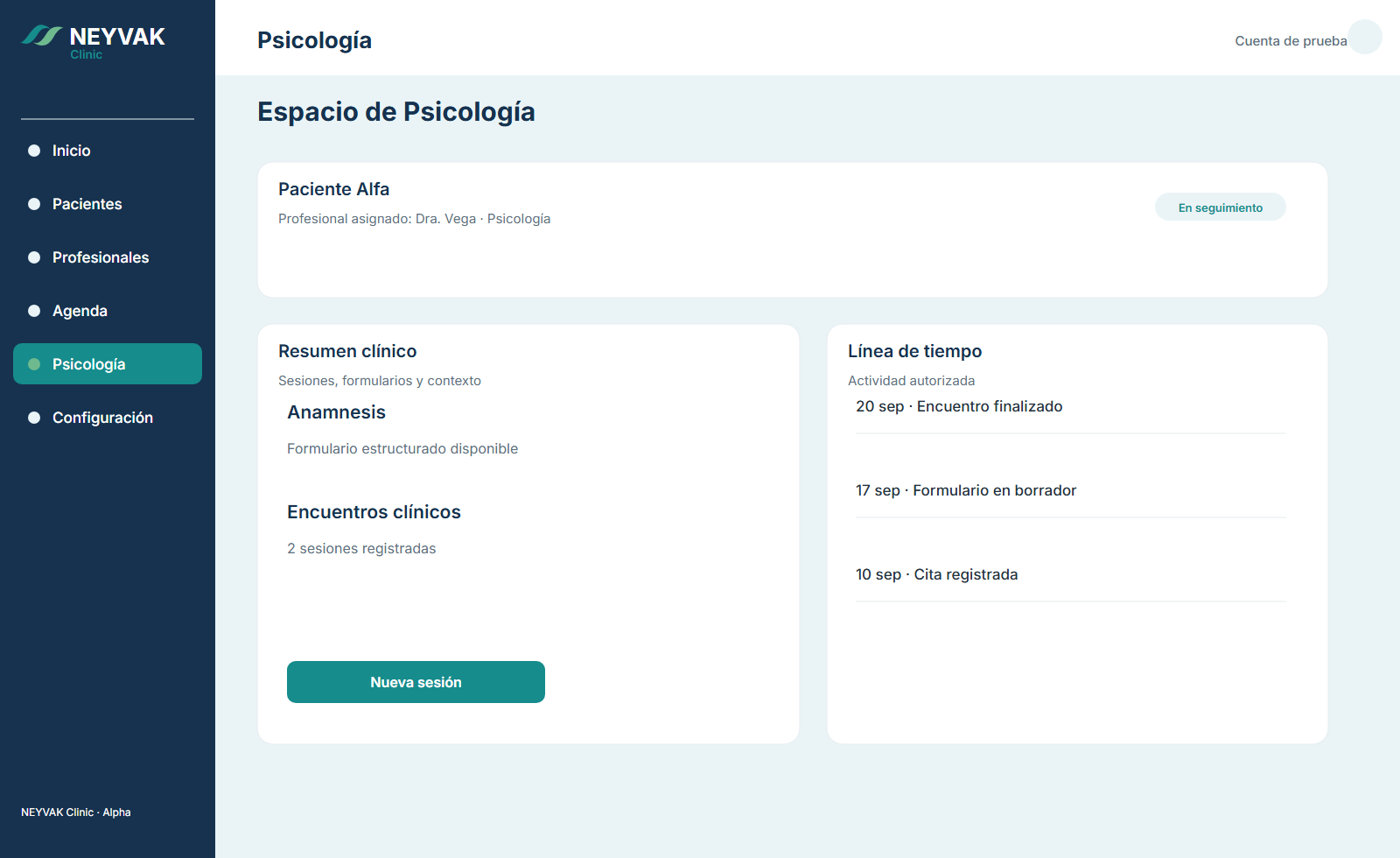Click the Resumen clínico card title
1400x858 pixels.
347,351
